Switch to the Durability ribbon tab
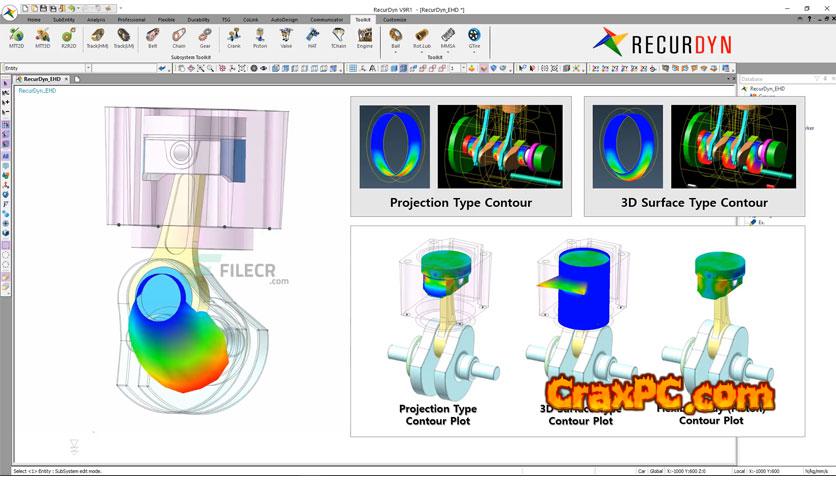Screen dimensions: 836x484 pyautogui.click(x=198, y=19)
